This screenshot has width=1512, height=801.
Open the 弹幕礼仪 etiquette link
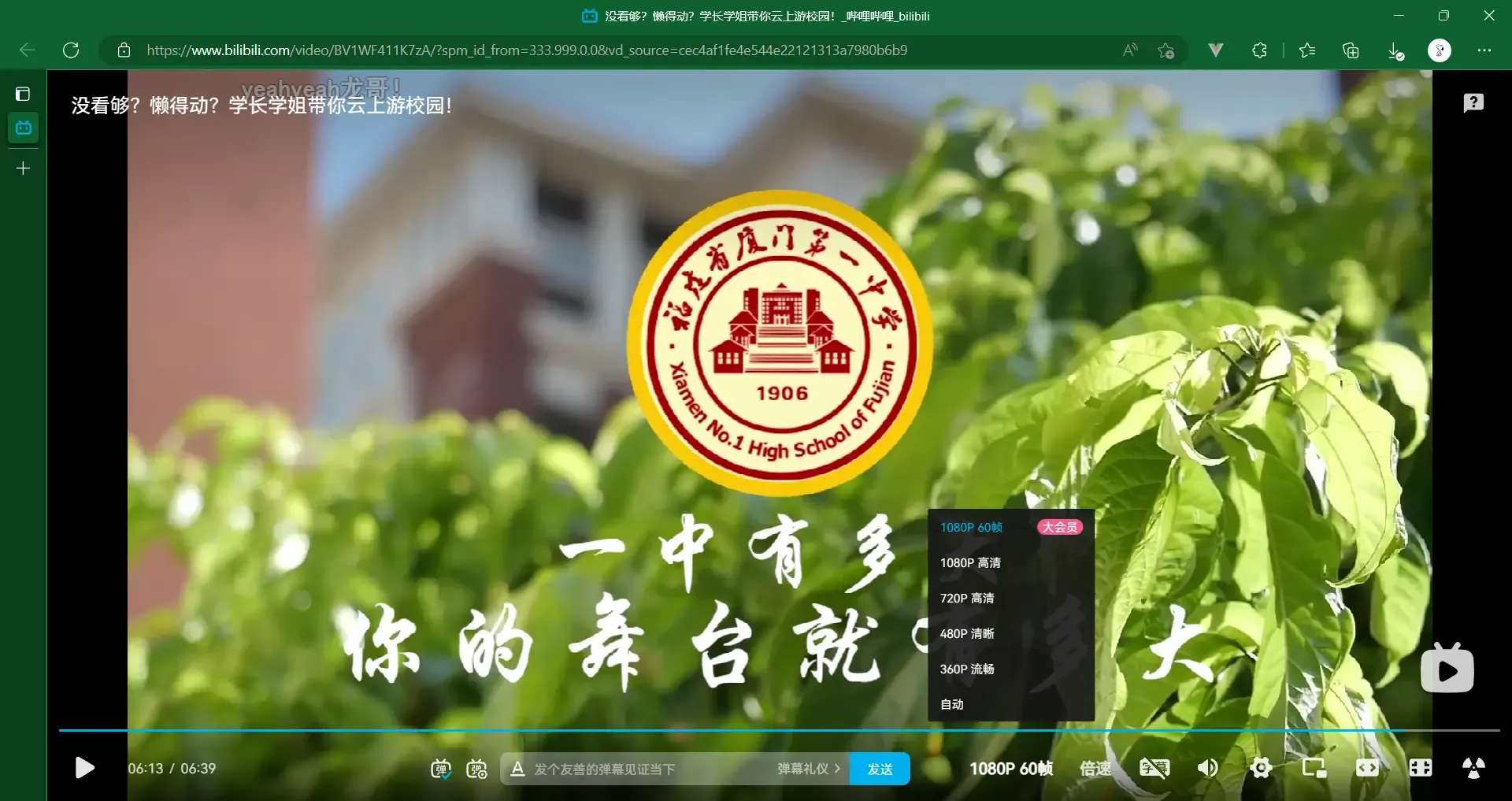coord(809,769)
